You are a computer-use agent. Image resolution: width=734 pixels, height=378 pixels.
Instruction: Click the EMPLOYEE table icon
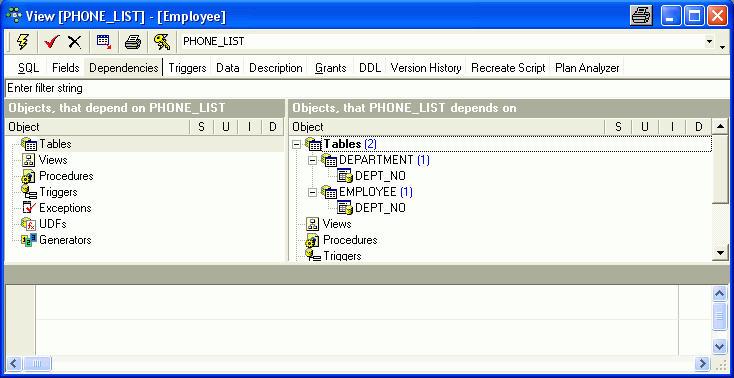click(x=329, y=192)
